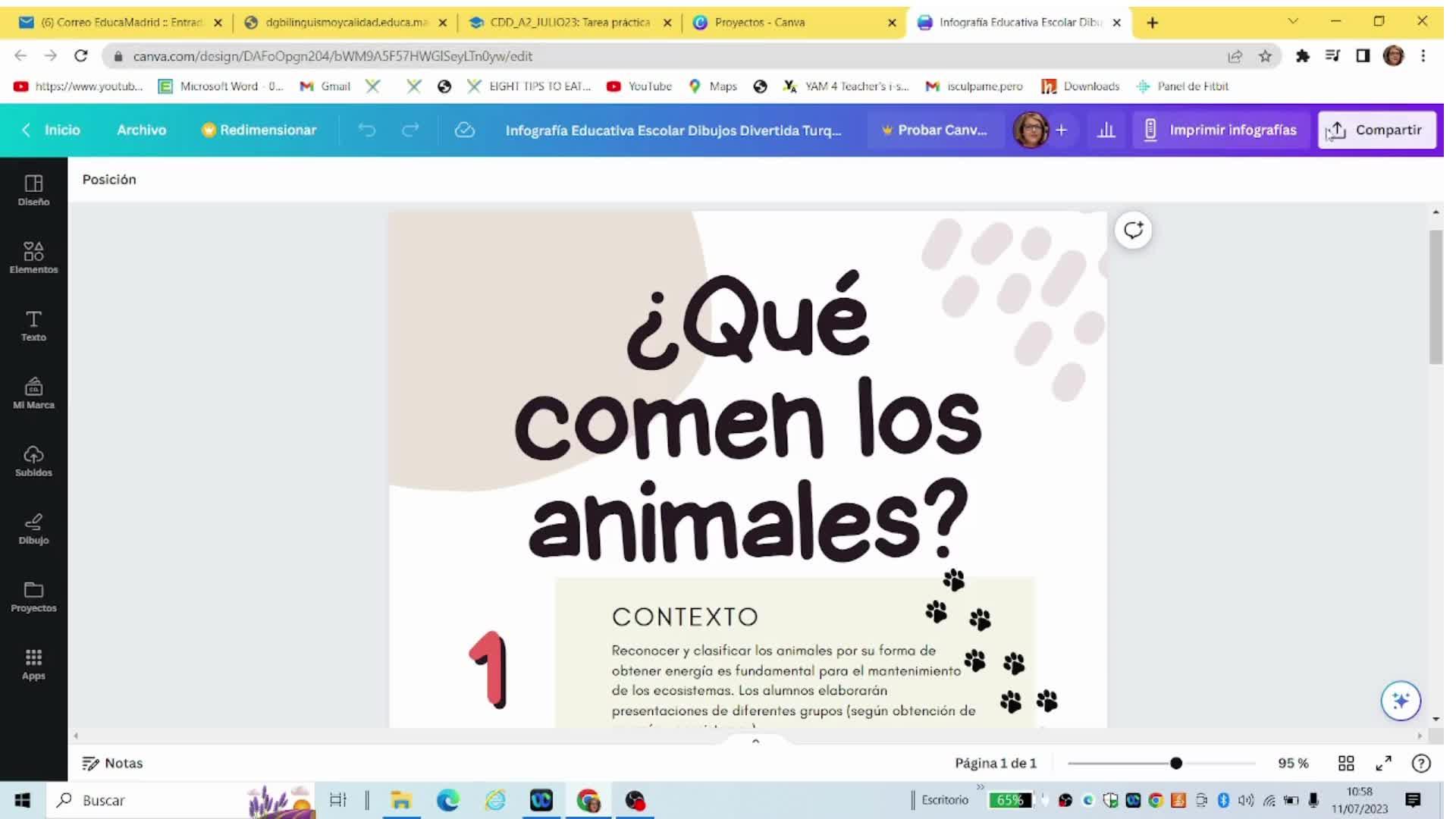
Task: Open the browser tab search dropdown
Action: [1292, 22]
